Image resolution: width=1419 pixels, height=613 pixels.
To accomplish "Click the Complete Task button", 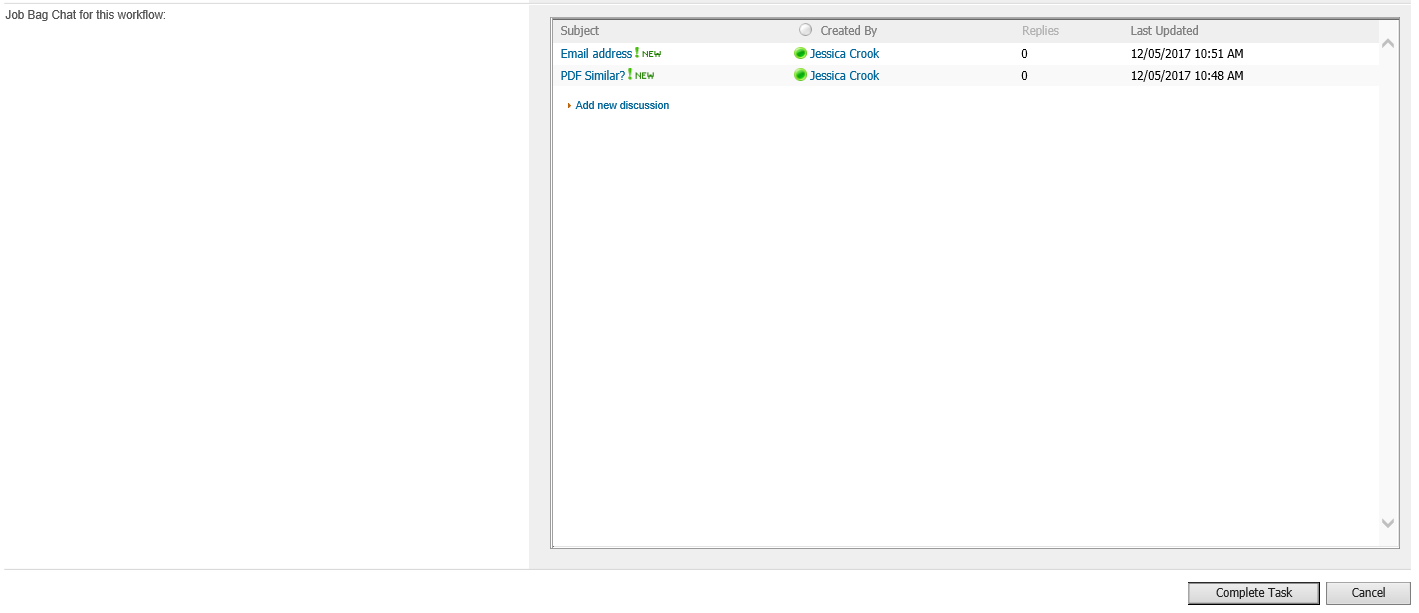I will [1254, 593].
